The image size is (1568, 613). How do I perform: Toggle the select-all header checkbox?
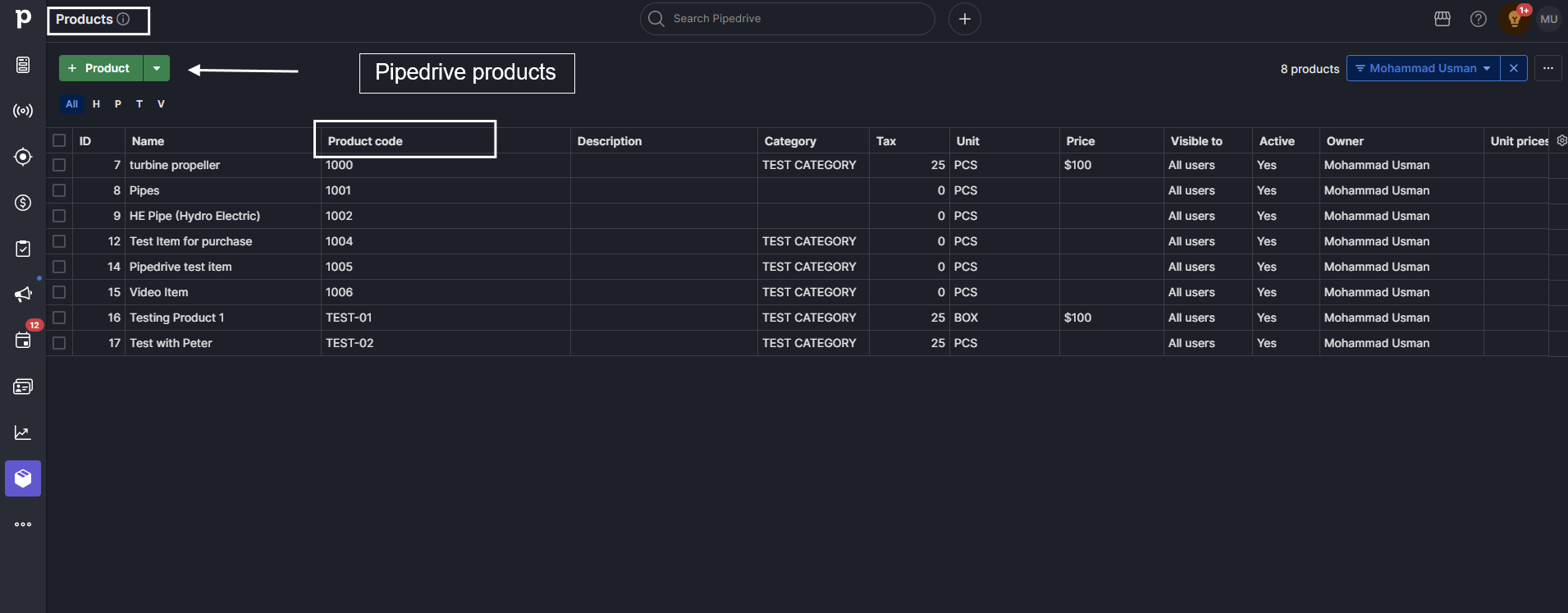(x=59, y=140)
